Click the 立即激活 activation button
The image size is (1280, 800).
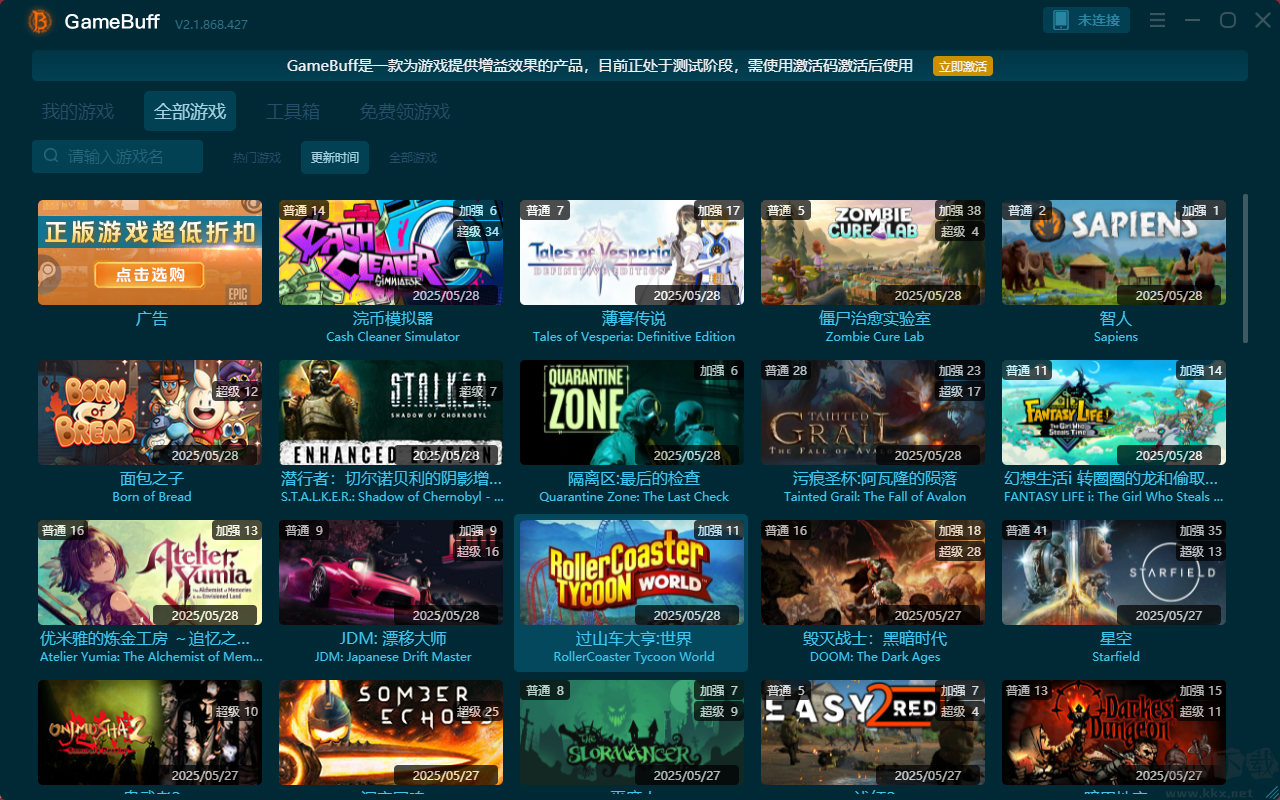coord(963,66)
